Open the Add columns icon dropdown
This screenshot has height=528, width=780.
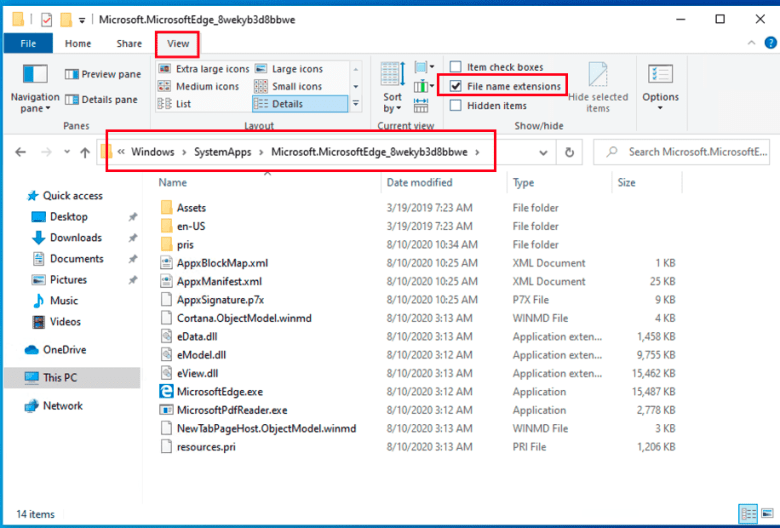click(x=424, y=87)
